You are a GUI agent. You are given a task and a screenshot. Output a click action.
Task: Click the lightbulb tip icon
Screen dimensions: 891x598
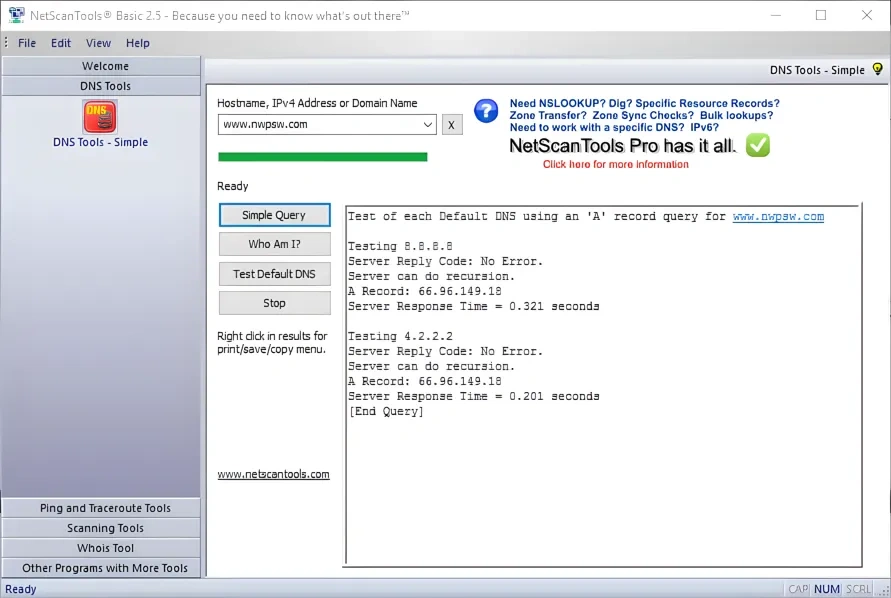(877, 69)
